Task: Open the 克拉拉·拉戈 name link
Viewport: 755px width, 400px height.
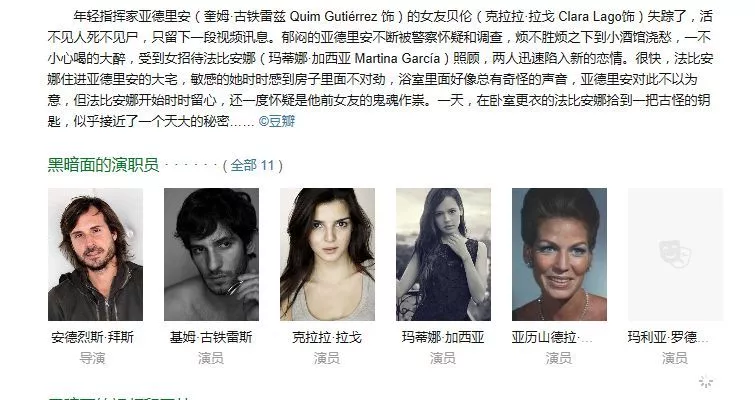Action: (327, 337)
